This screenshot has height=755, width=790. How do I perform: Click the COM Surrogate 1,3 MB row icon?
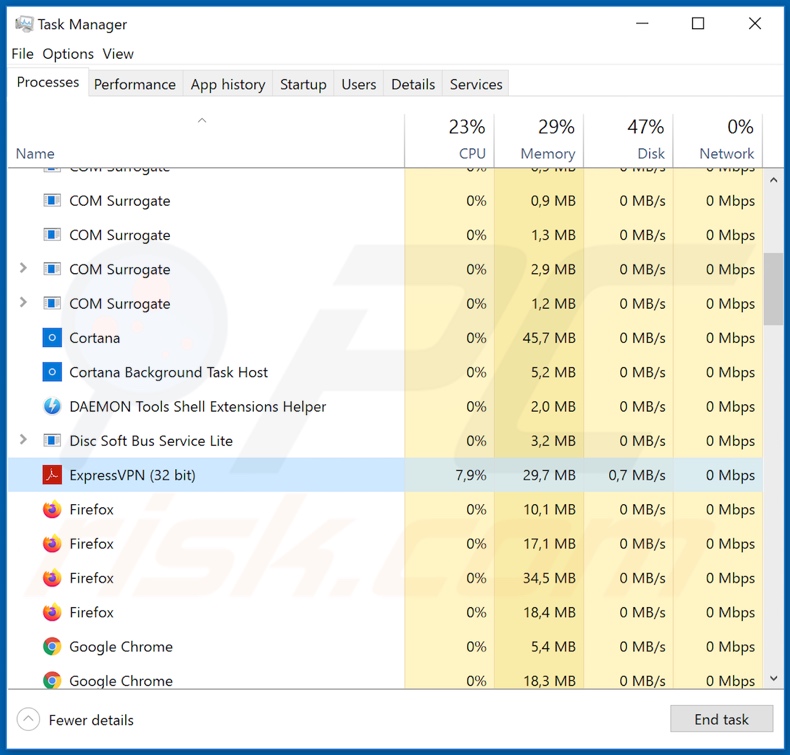[x=52, y=235]
